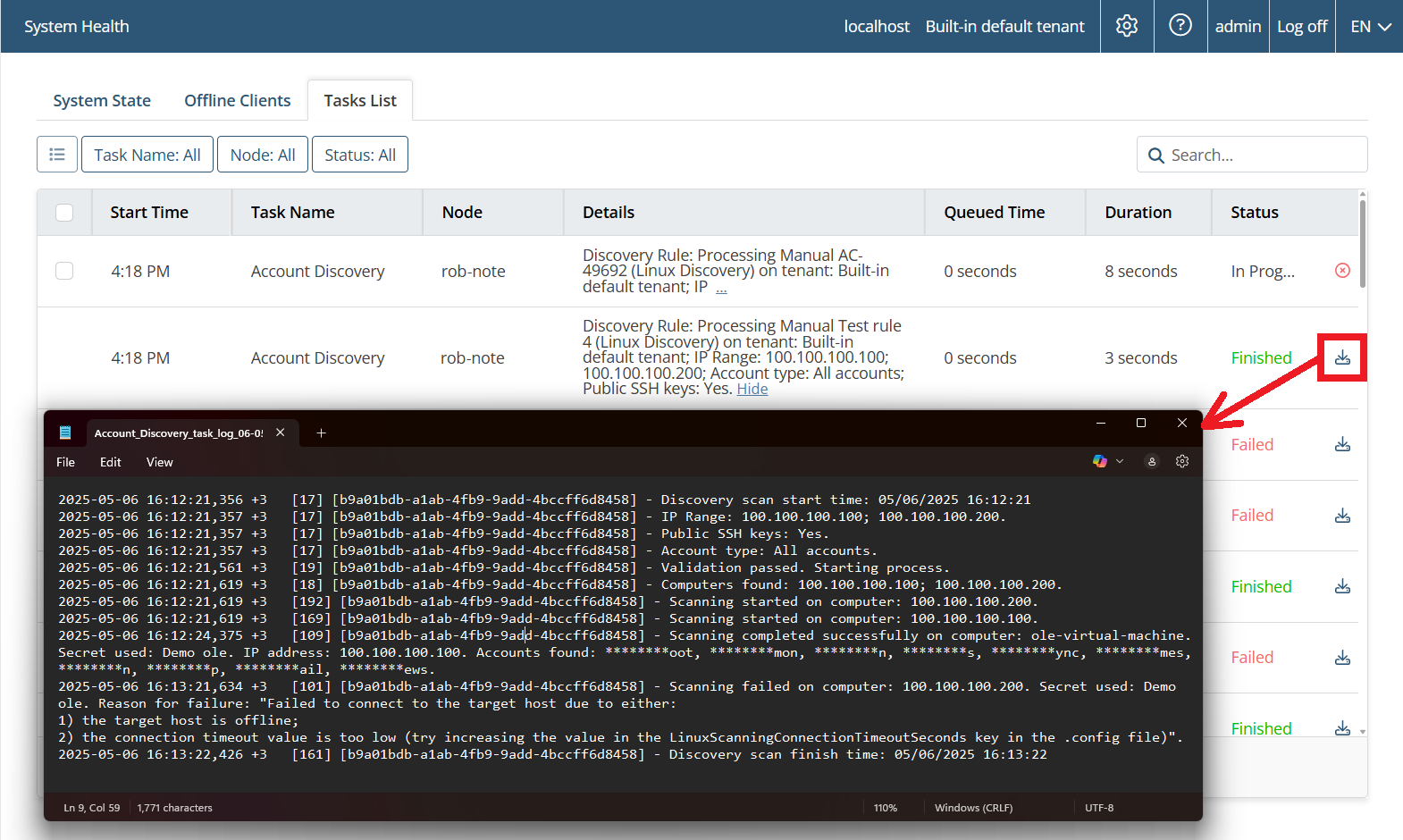Open Copilot icon in Notepad
This screenshot has height=840, width=1403.
pos(1099,461)
